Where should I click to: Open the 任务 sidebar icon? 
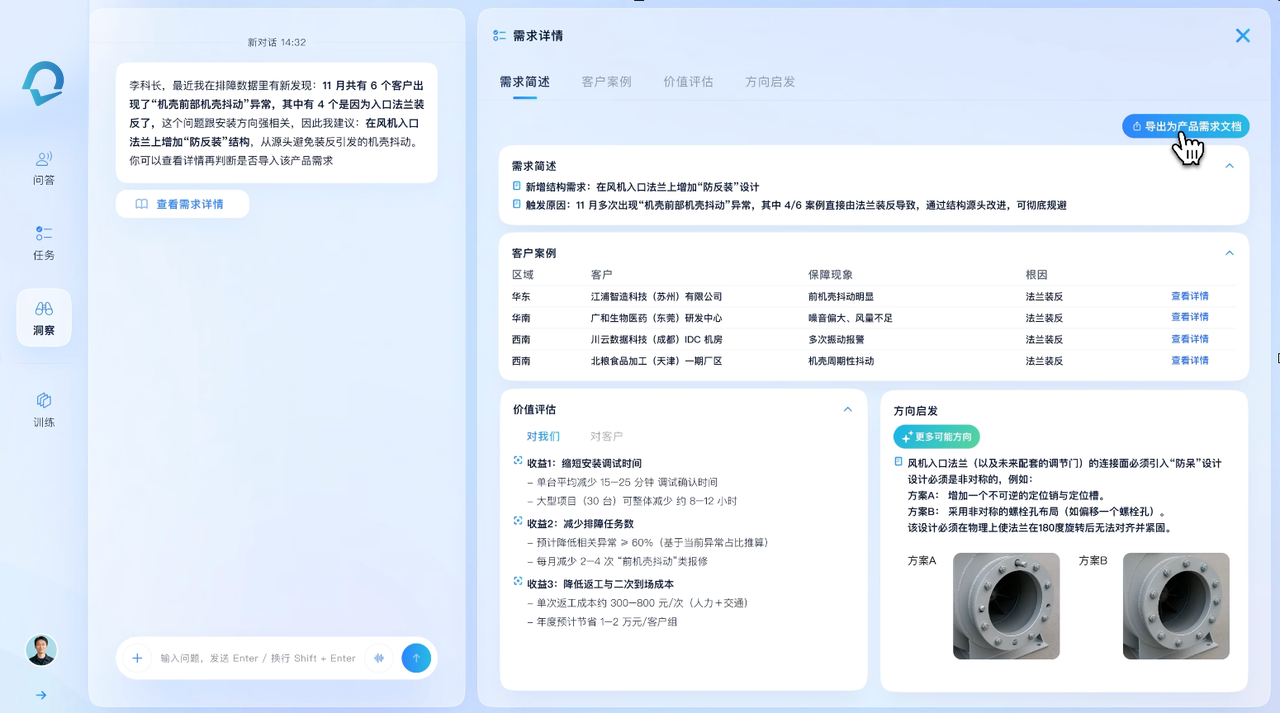click(44, 243)
